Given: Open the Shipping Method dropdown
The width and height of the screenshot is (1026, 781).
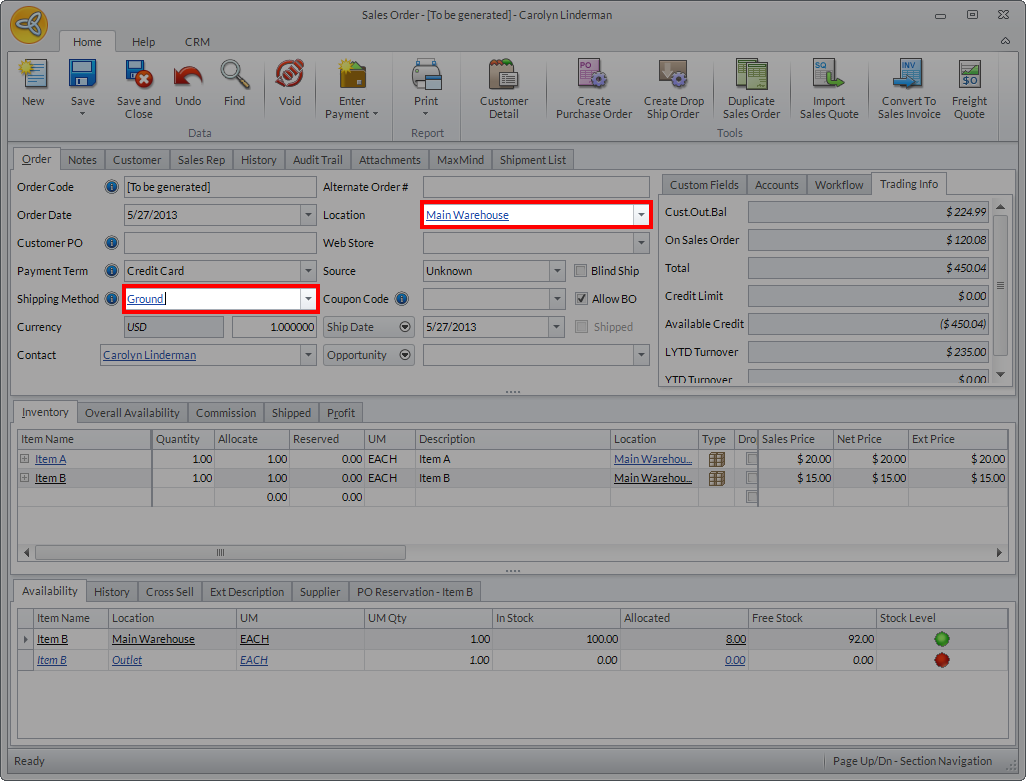Looking at the screenshot, I should [x=308, y=299].
